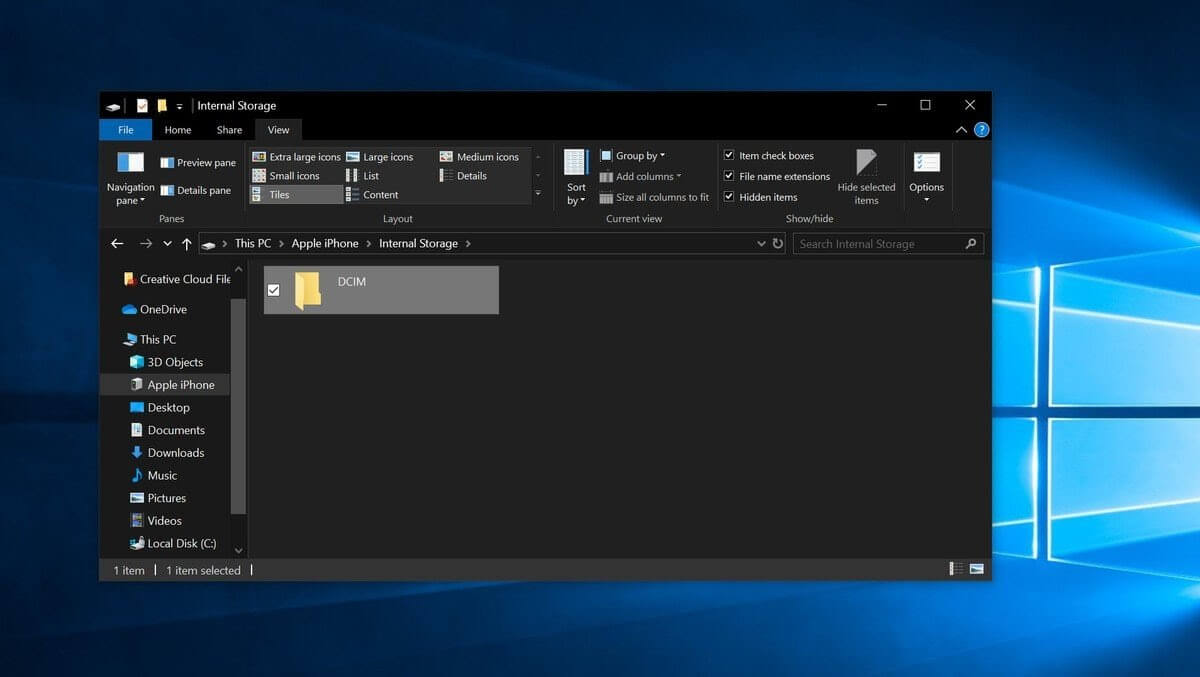
Task: Open the Sort by options
Action: coord(575,177)
